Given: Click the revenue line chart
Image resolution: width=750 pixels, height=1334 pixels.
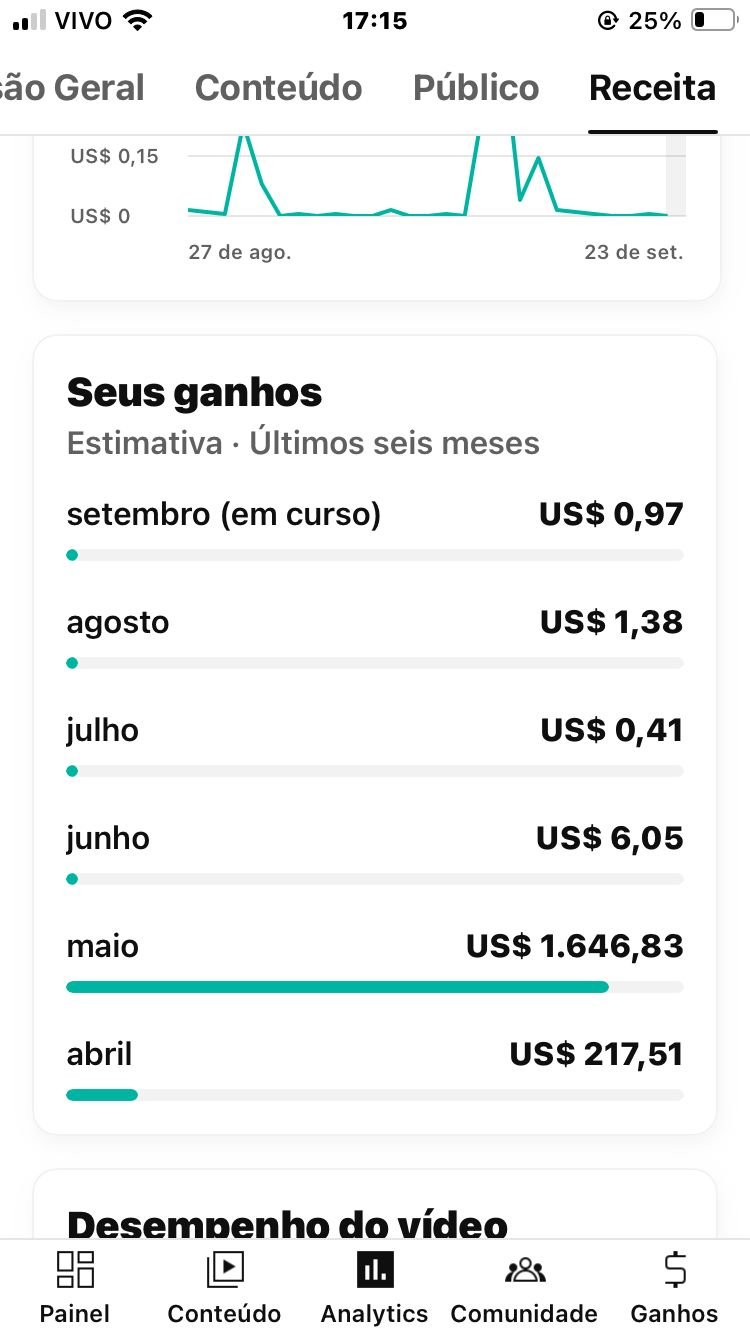Looking at the screenshot, I should 436,180.
